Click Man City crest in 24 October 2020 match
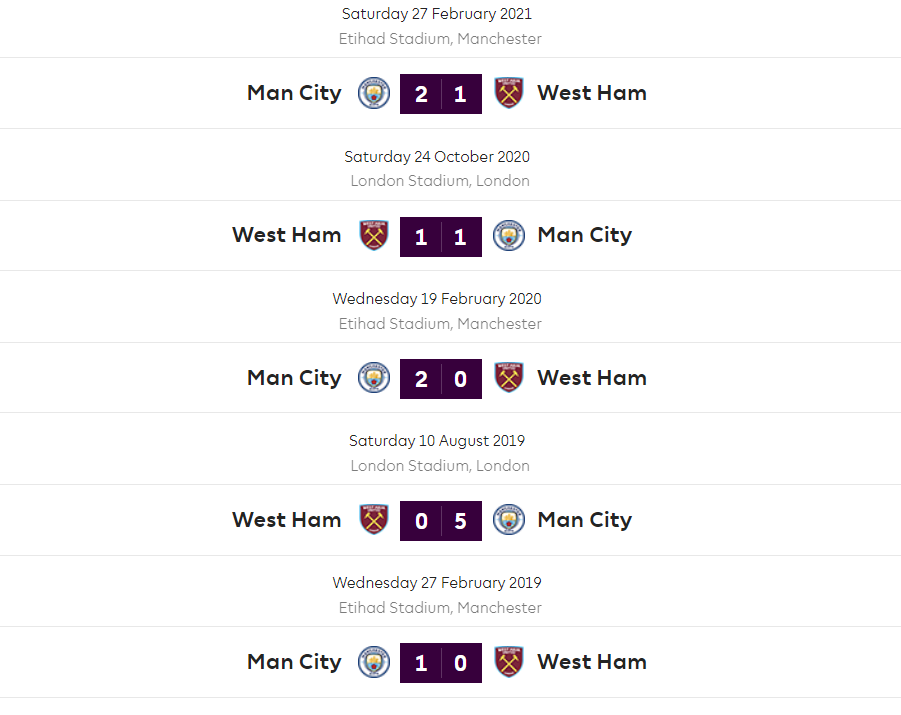The width and height of the screenshot is (901, 715). pos(509,235)
